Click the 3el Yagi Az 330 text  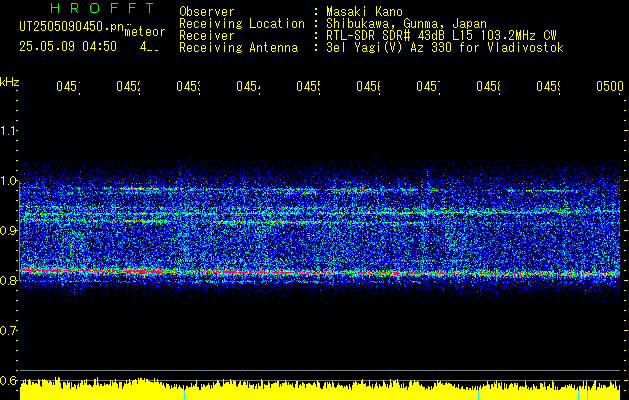[x=445, y=48]
